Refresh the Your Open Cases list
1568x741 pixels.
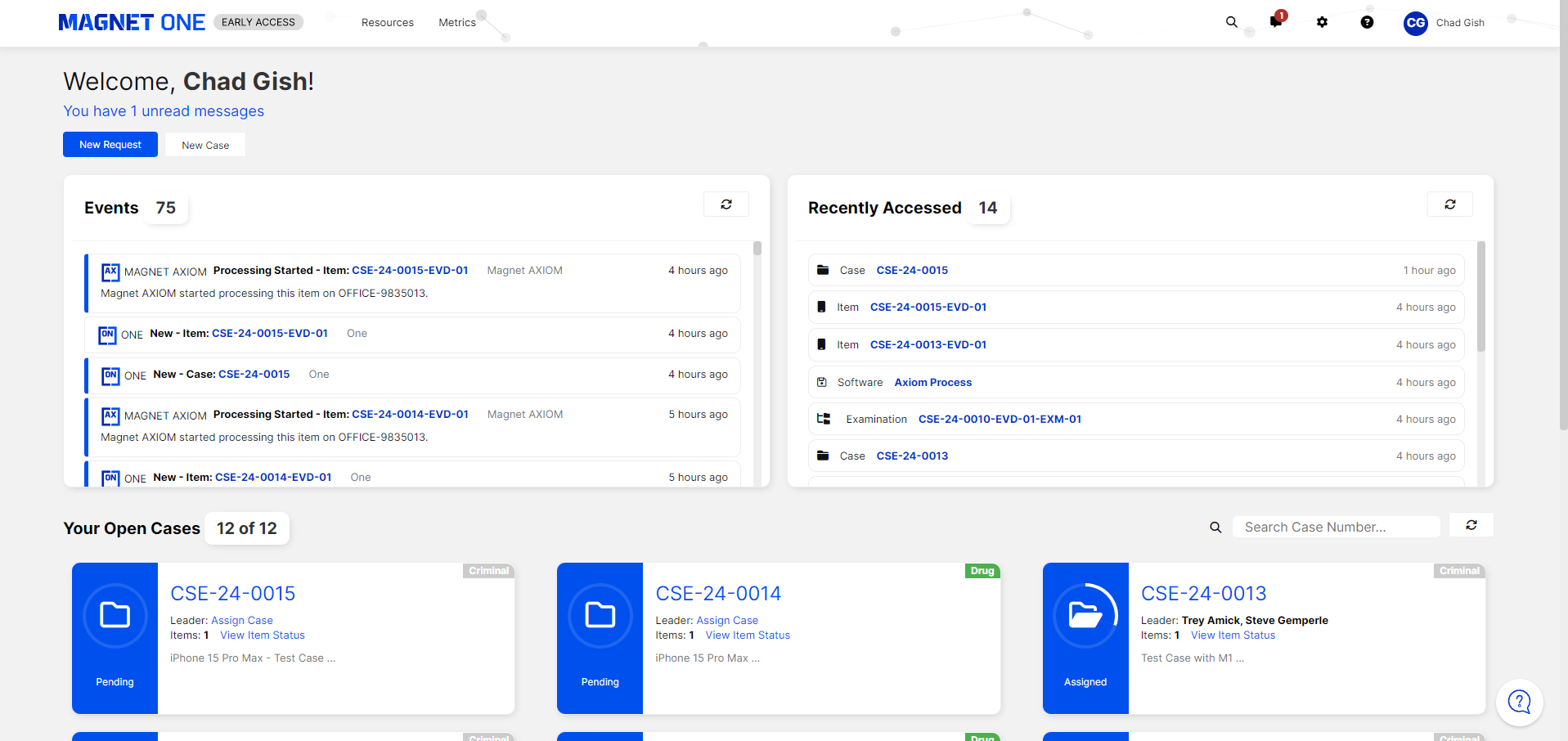coord(1471,525)
